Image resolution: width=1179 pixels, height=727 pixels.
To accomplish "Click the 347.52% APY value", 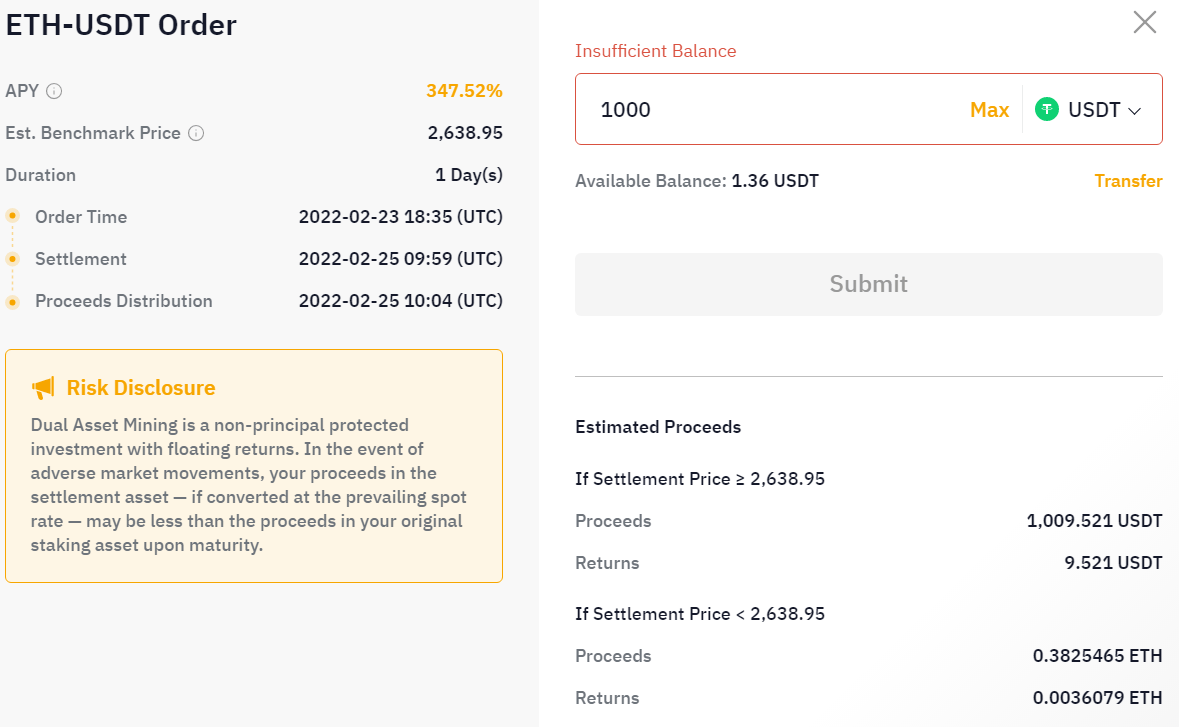I will pyautogui.click(x=464, y=91).
